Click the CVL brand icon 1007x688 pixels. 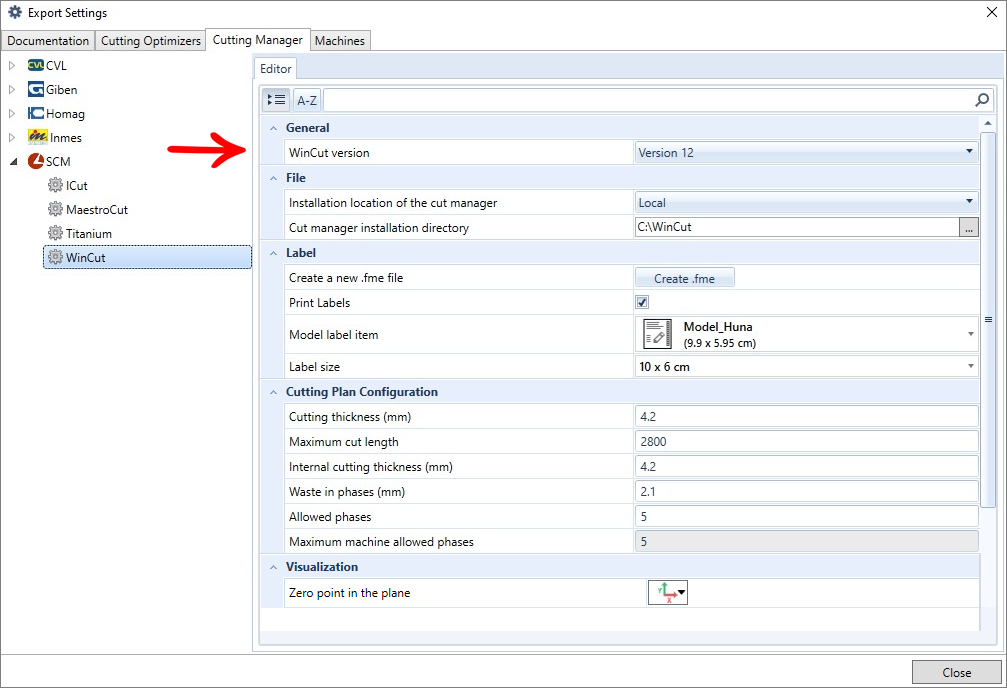click(x=36, y=66)
